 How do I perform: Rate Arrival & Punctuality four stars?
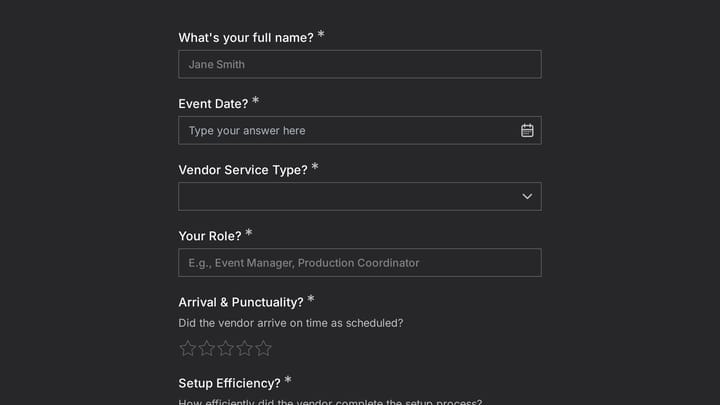click(244, 348)
